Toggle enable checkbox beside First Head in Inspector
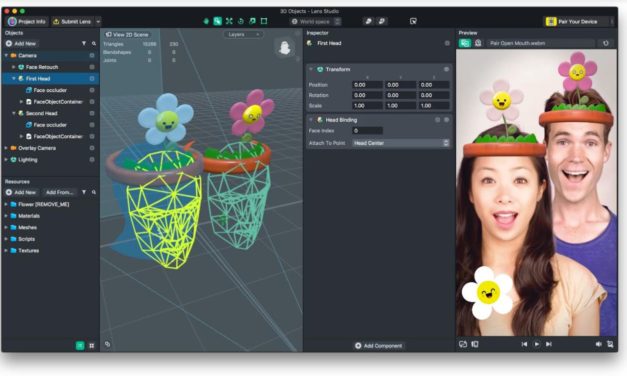Viewport: 627px width, 376px height. (447, 43)
